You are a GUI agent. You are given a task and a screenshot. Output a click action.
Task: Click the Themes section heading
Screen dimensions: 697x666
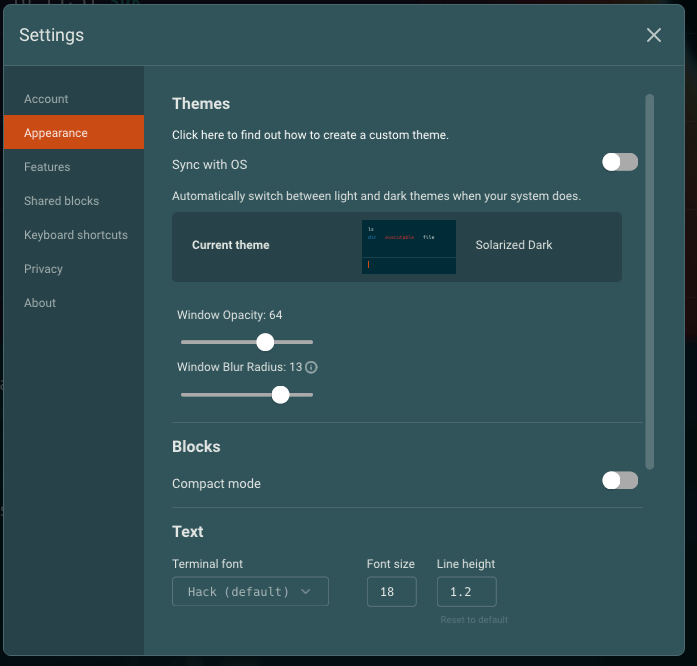point(201,104)
